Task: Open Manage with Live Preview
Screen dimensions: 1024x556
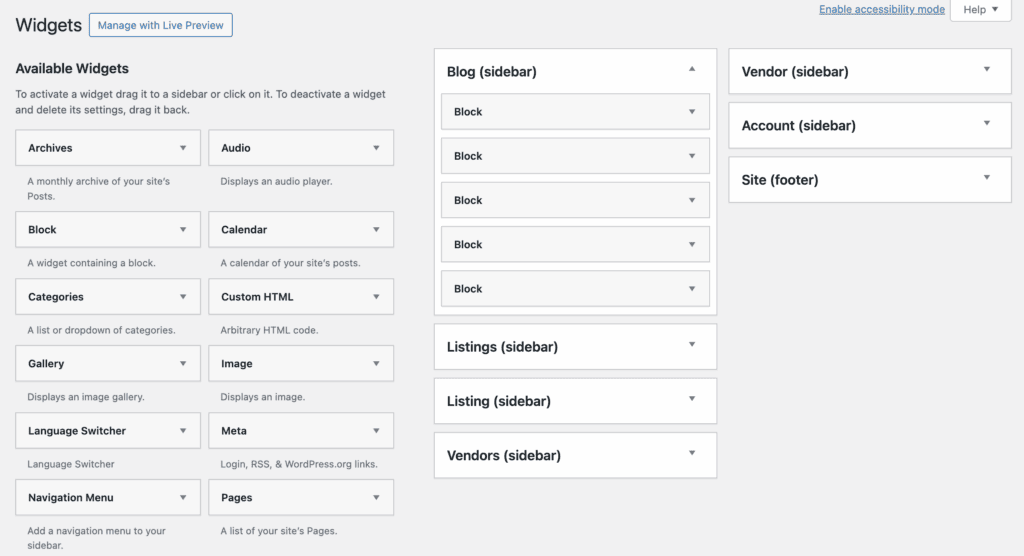Action: [x=161, y=25]
